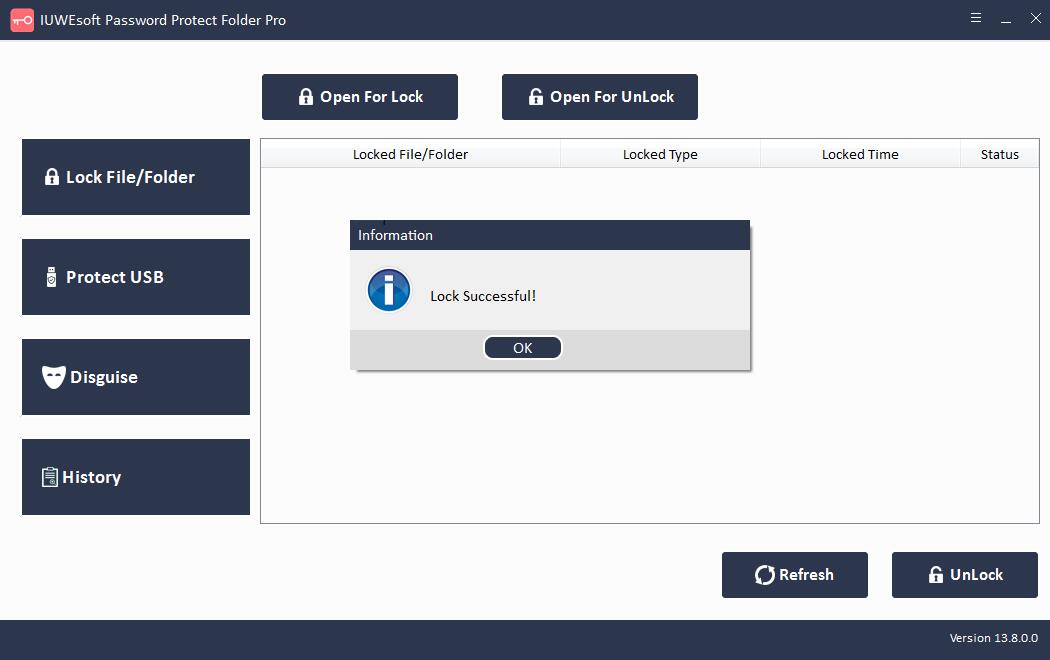Click the Refresh button
1050x660 pixels.
pyautogui.click(x=794, y=575)
